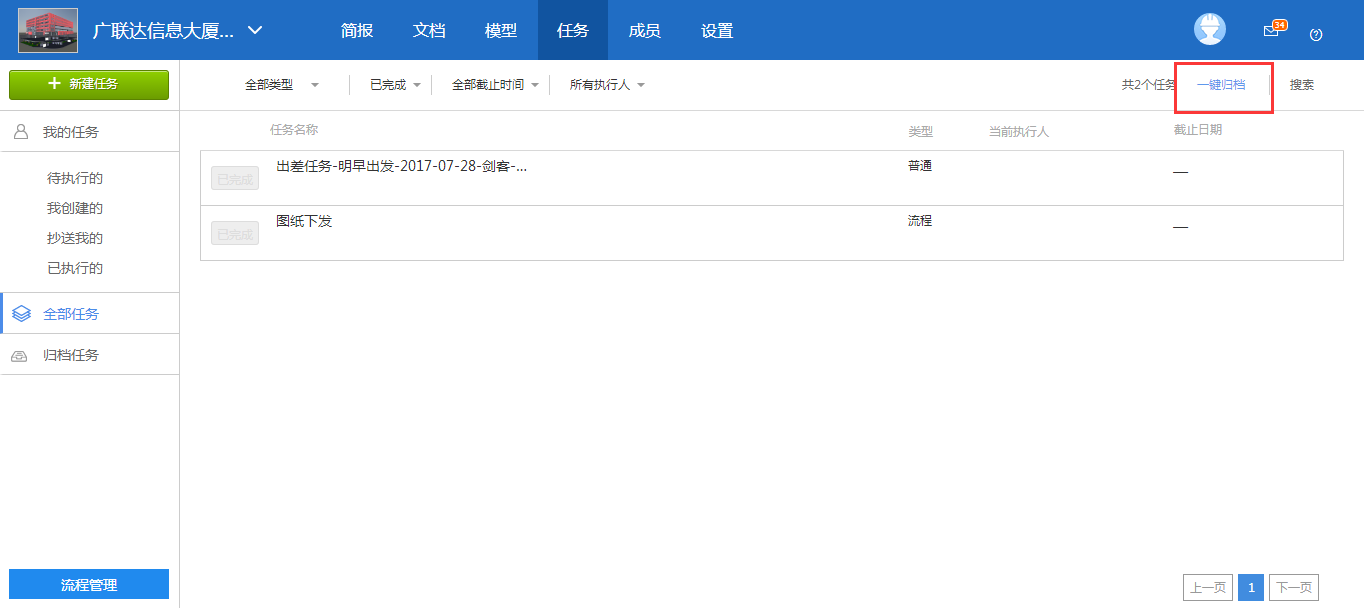Toggle the 已完成 status badge on 图纸下发
Viewport: 1364px width, 608px height.
pos(234,233)
